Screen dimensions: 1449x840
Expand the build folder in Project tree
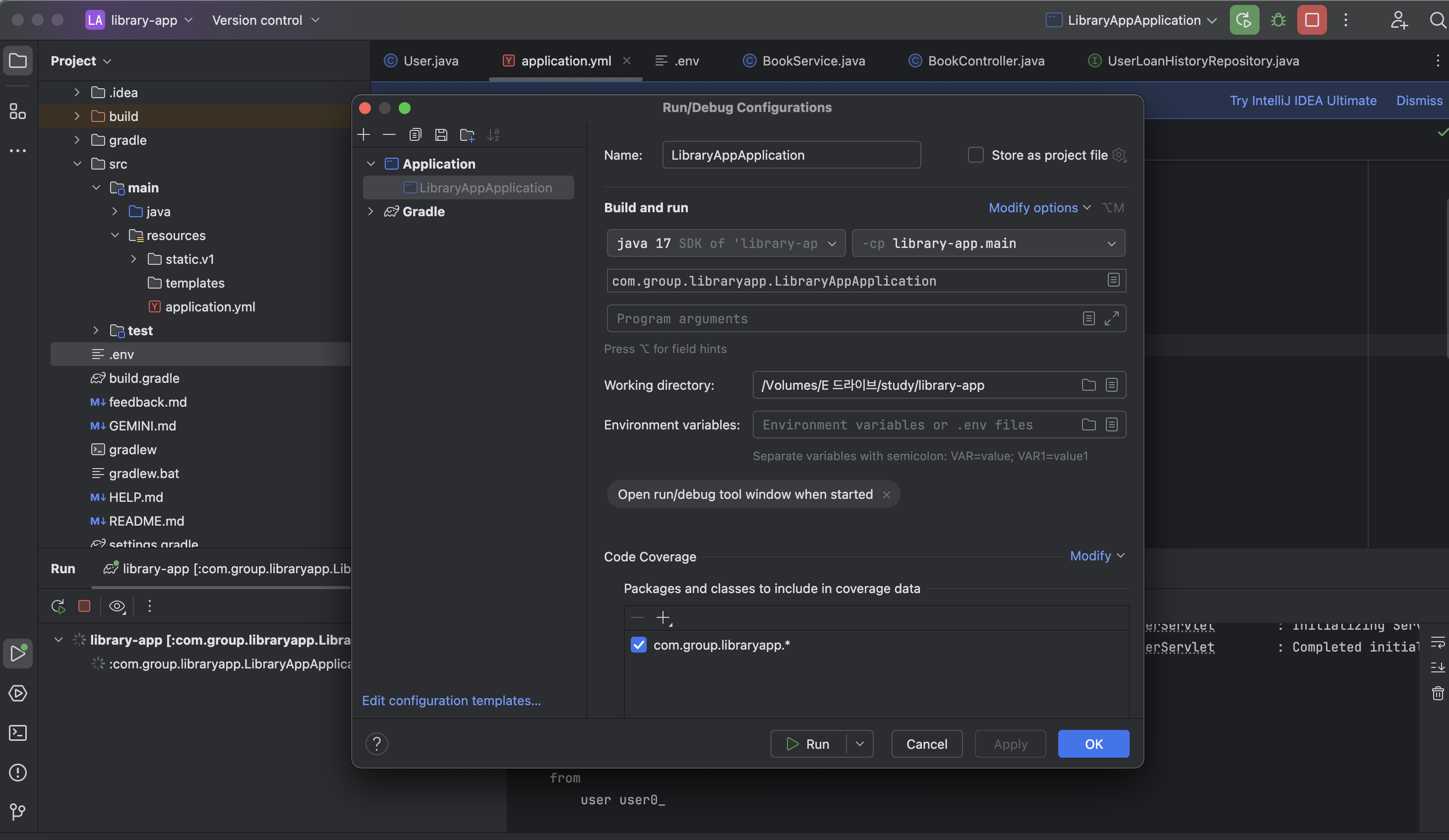pyautogui.click(x=77, y=116)
